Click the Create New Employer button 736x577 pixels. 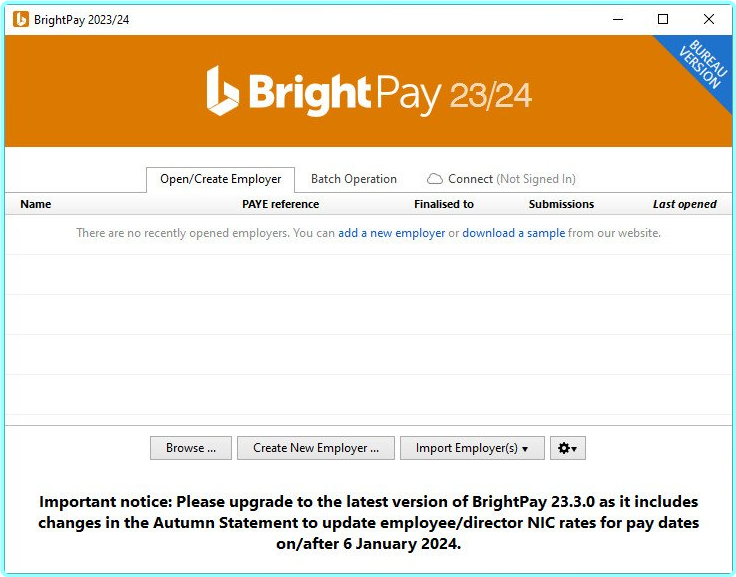316,448
